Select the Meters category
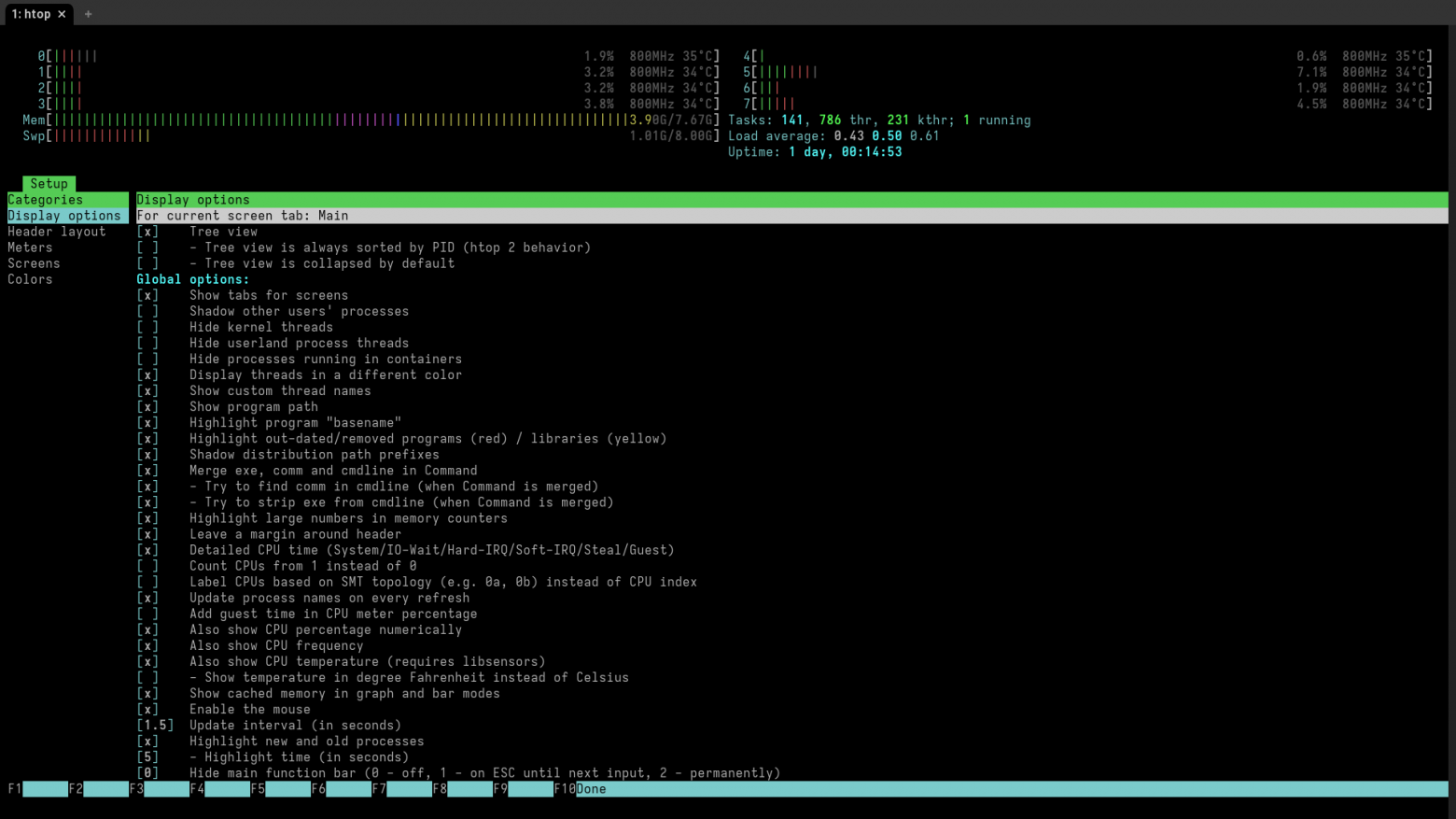This screenshot has height=819, width=1456. (x=30, y=247)
